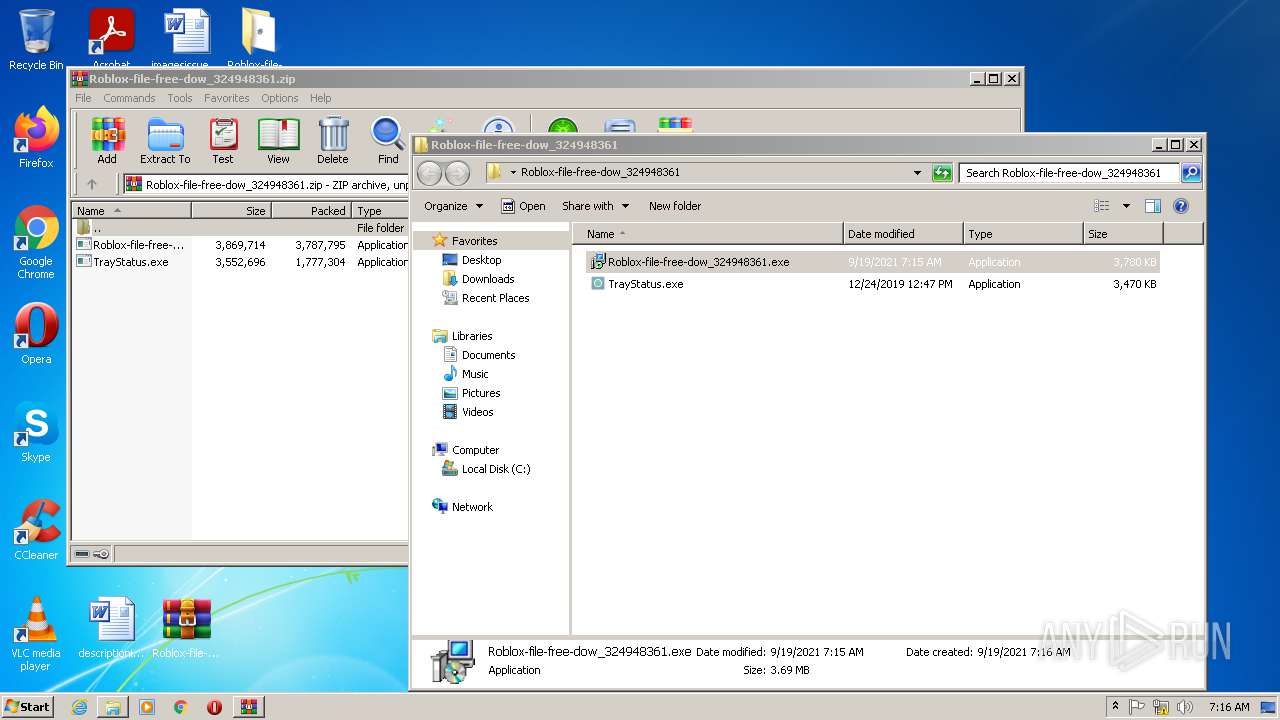Select Local Disk (C:) in navigation pane
Image resolution: width=1280 pixels, height=720 pixels.
[x=495, y=469]
